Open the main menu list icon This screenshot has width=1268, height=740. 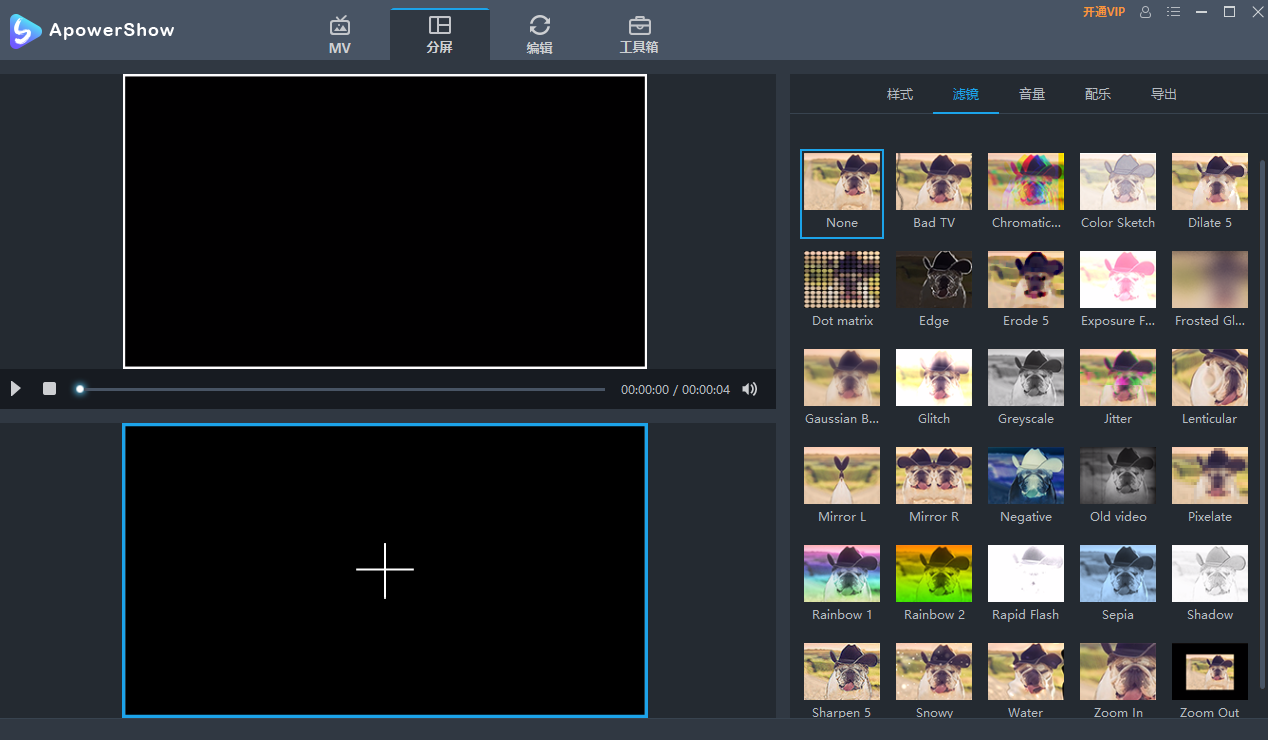(x=1173, y=12)
